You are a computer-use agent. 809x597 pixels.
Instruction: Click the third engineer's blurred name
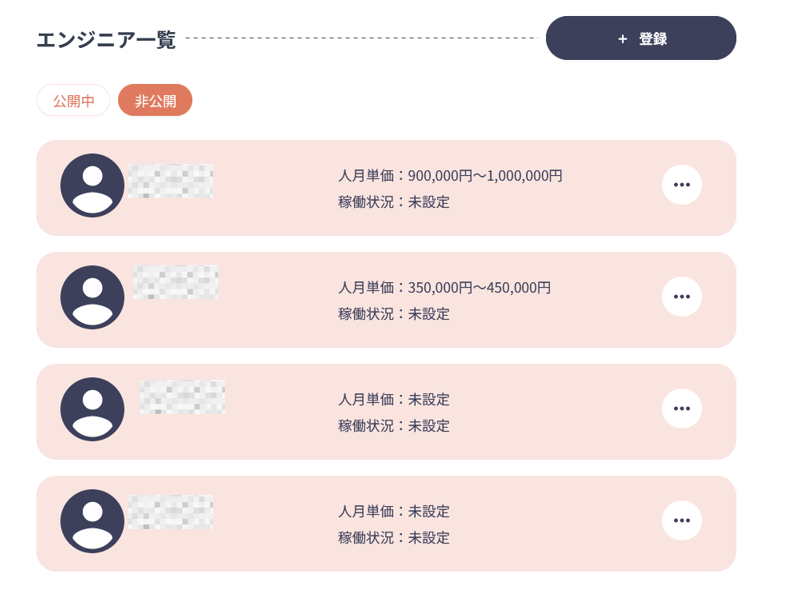182,397
